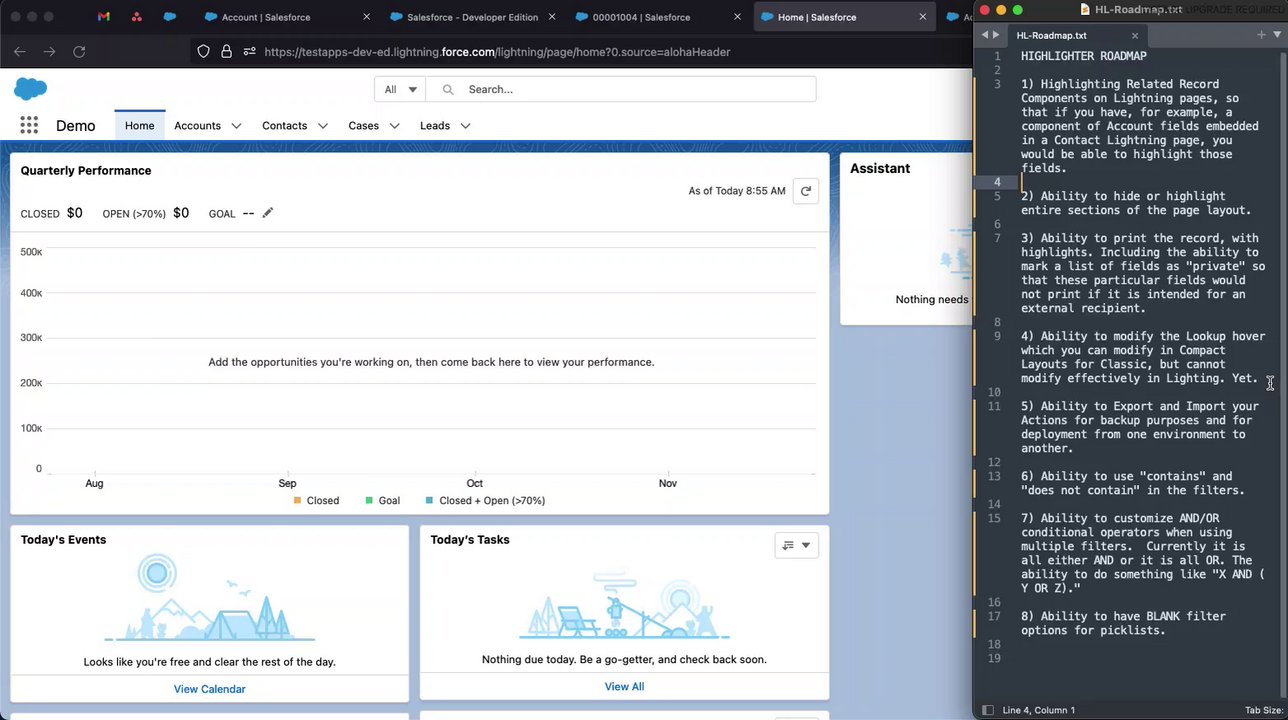This screenshot has height=720, width=1288.
Task: Click the magnifier icon in Salesforce search
Action: pyautogui.click(x=448, y=89)
